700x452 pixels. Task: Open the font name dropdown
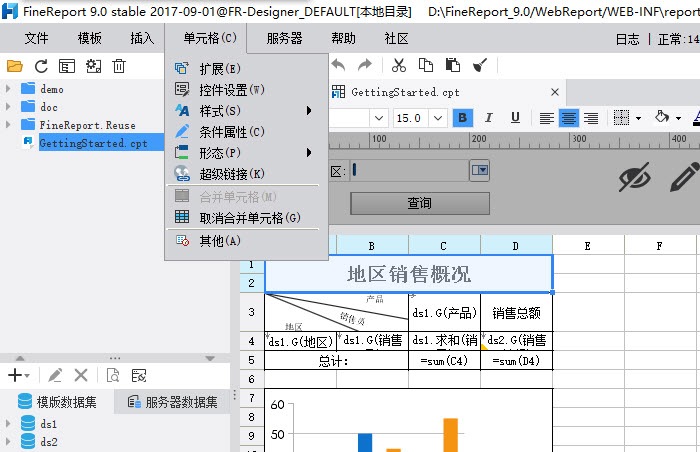point(379,118)
